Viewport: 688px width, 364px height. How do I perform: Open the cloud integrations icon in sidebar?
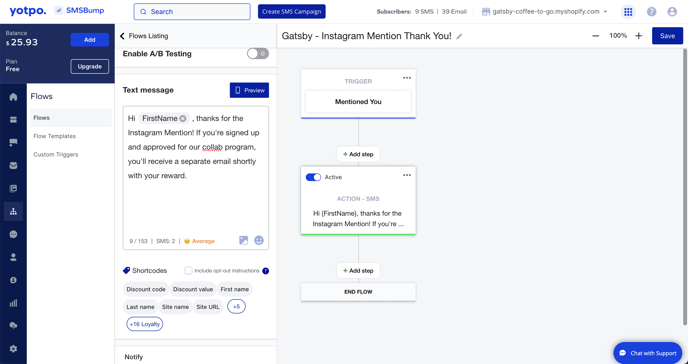point(13,325)
